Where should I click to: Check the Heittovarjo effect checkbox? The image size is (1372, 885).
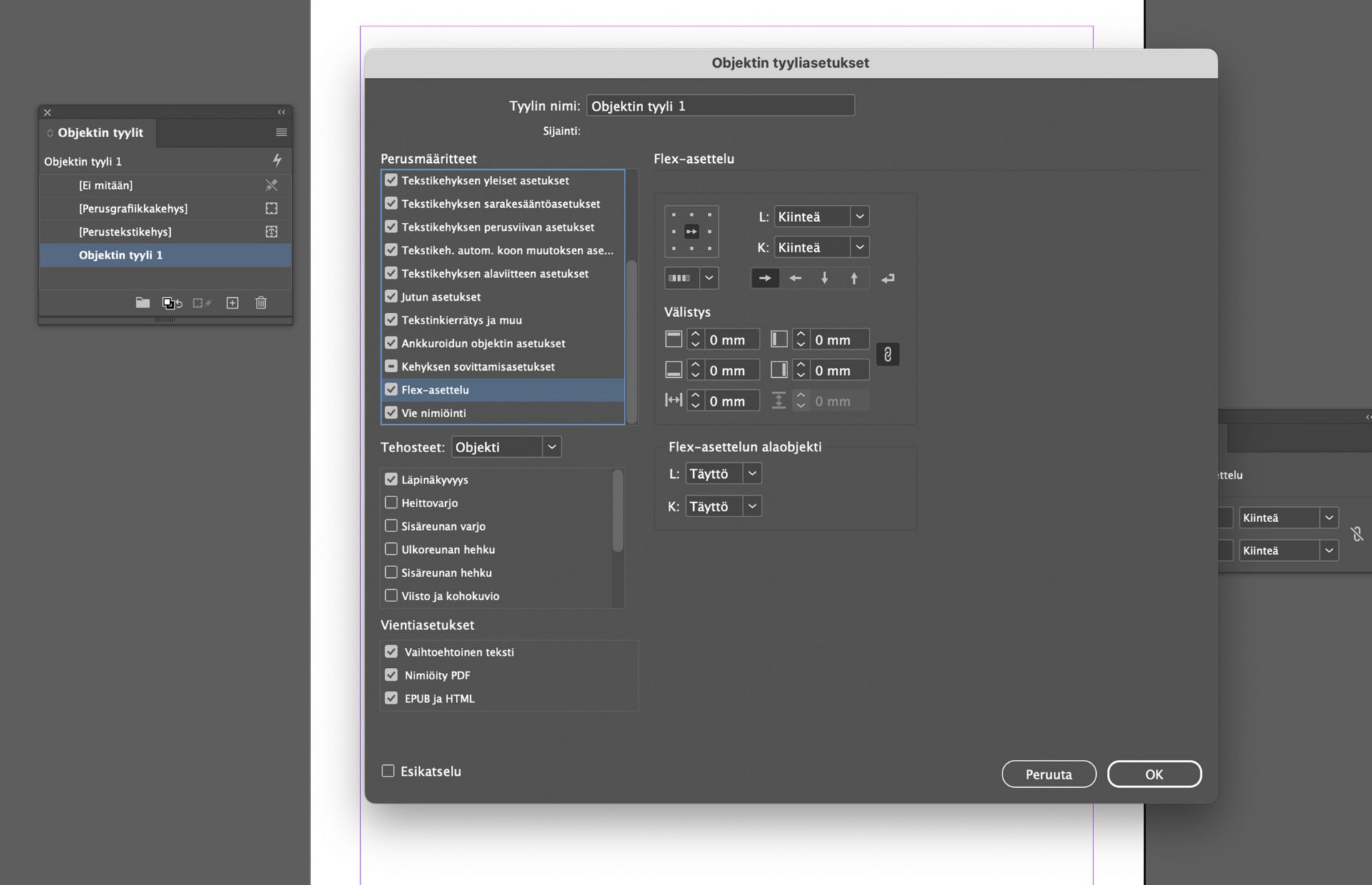pos(391,503)
